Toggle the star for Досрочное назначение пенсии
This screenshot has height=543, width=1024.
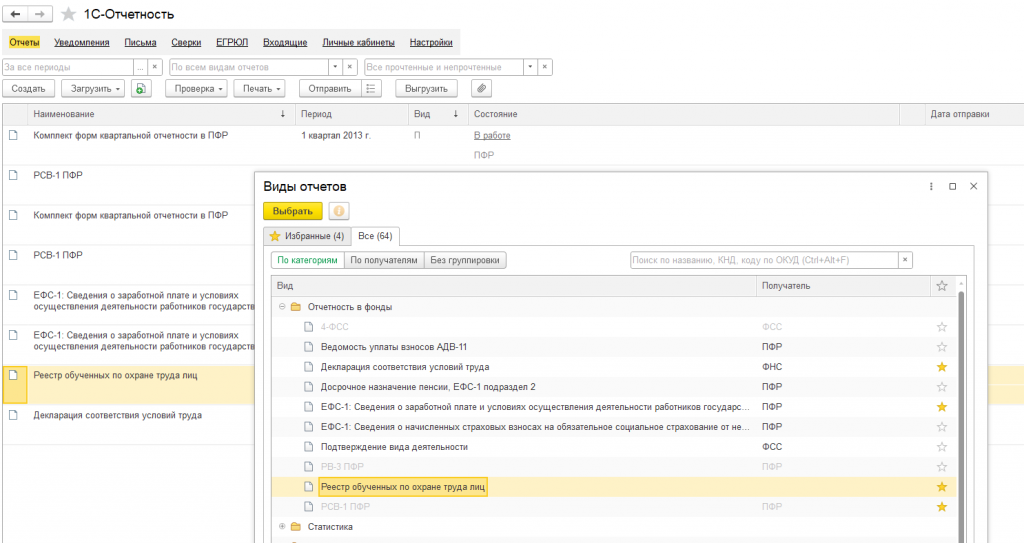tap(942, 387)
